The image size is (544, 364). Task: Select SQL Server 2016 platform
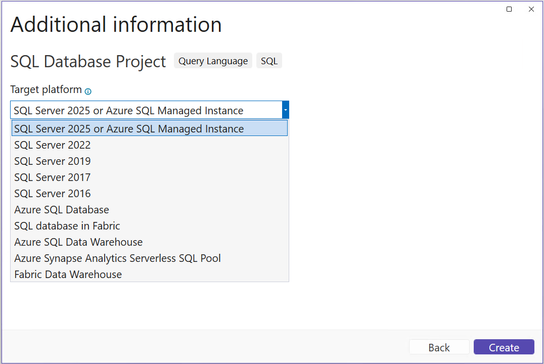[x=150, y=193]
